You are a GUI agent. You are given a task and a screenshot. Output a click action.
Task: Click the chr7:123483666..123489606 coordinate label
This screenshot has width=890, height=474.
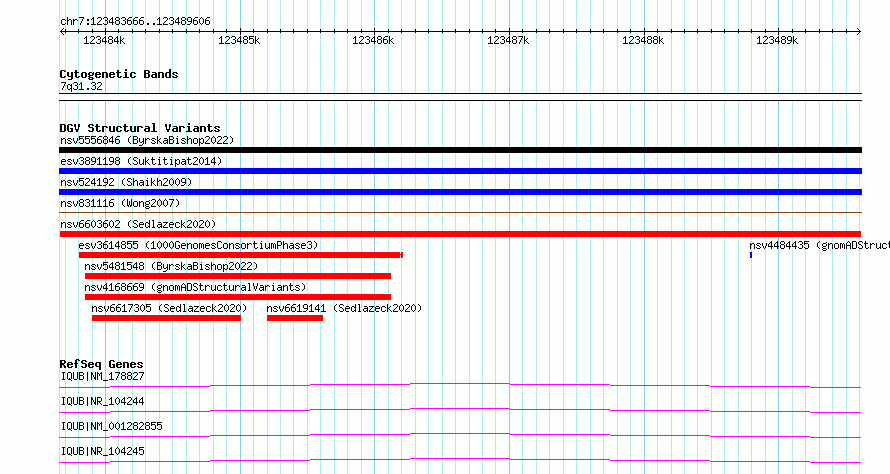pos(135,22)
